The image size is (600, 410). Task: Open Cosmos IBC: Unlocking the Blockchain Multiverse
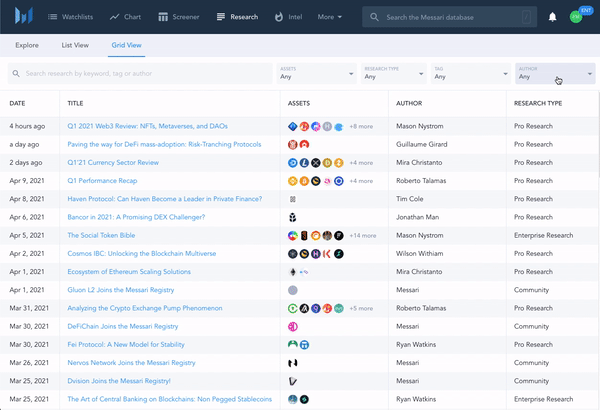pyautogui.click(x=142, y=254)
